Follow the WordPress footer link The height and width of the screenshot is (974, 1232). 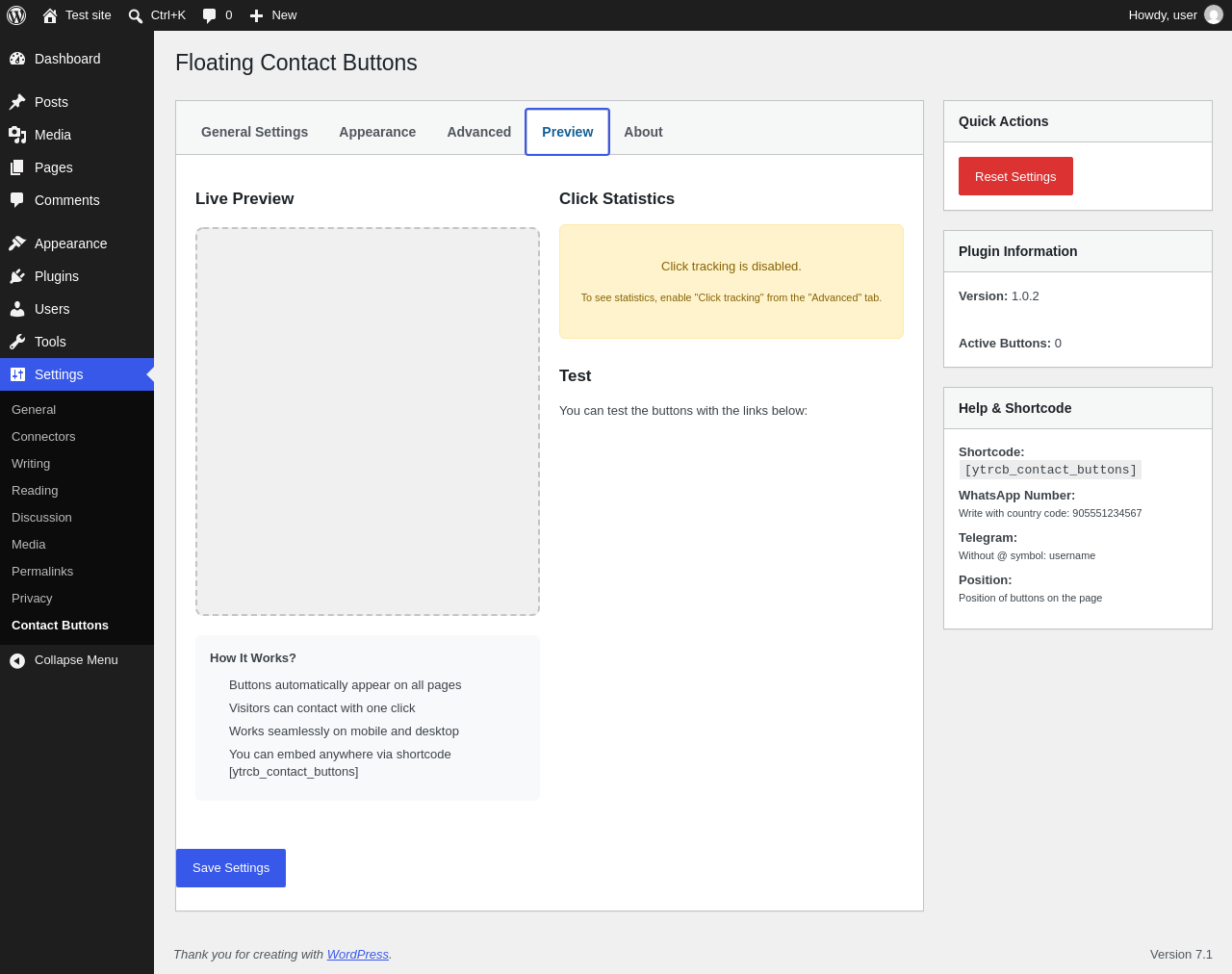[x=357, y=955]
